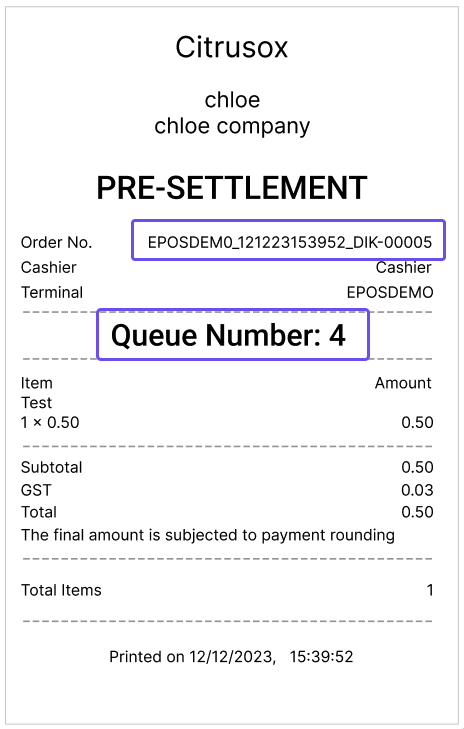
Task: Click the Amount column header
Action: tap(403, 383)
